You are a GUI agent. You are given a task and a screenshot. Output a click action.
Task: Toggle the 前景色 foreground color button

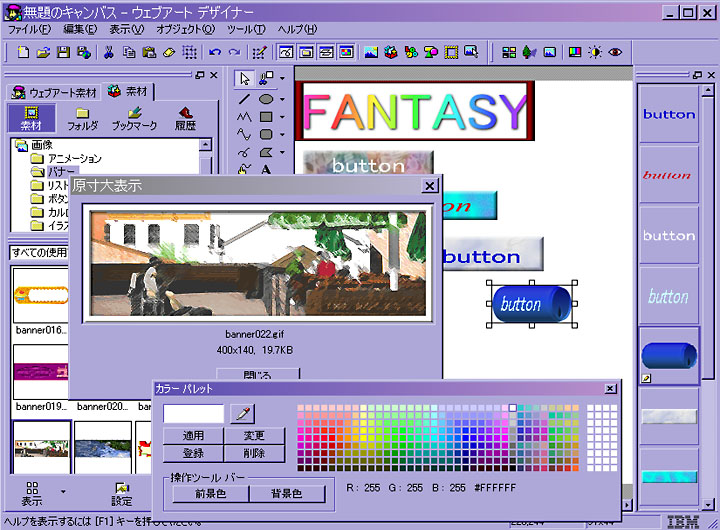(209, 493)
